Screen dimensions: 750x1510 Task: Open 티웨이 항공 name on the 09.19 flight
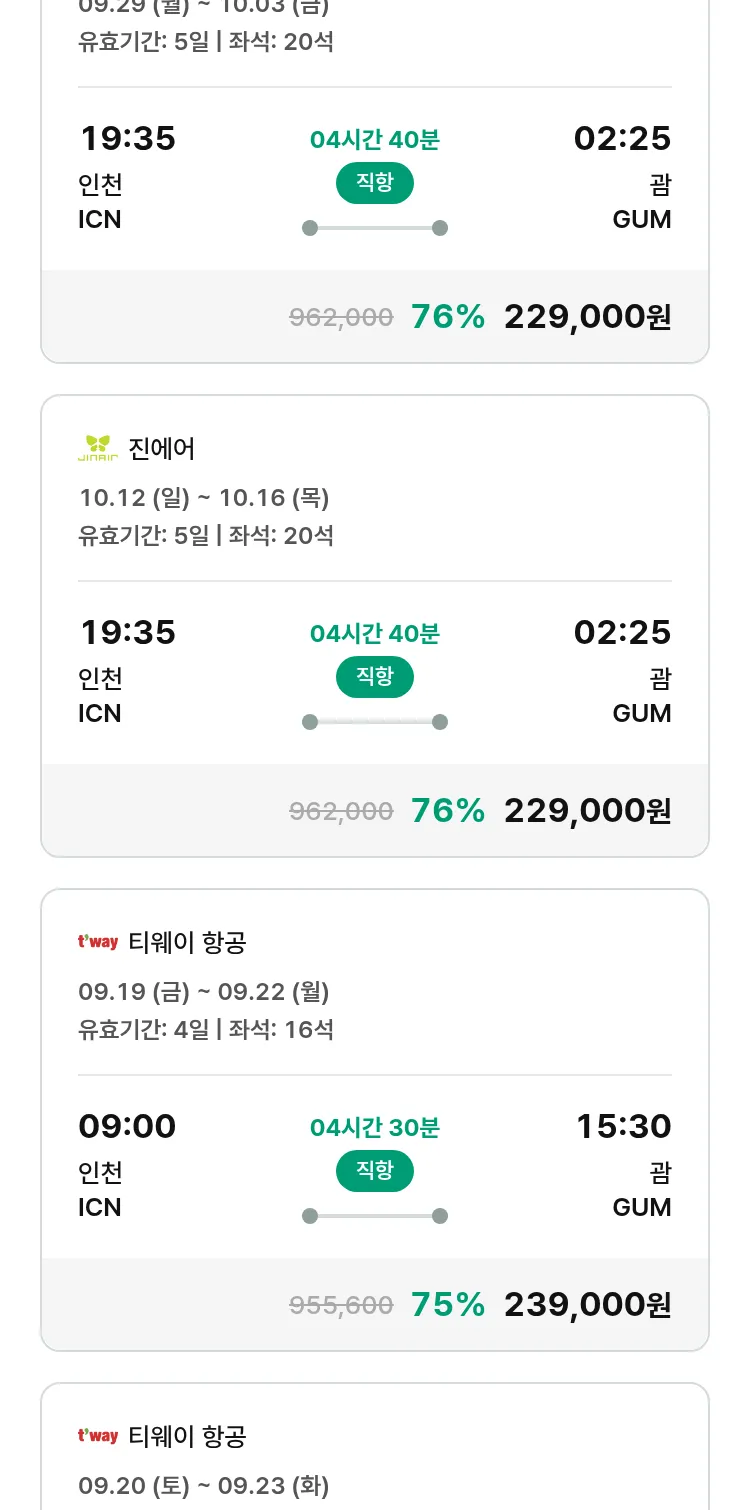187,942
